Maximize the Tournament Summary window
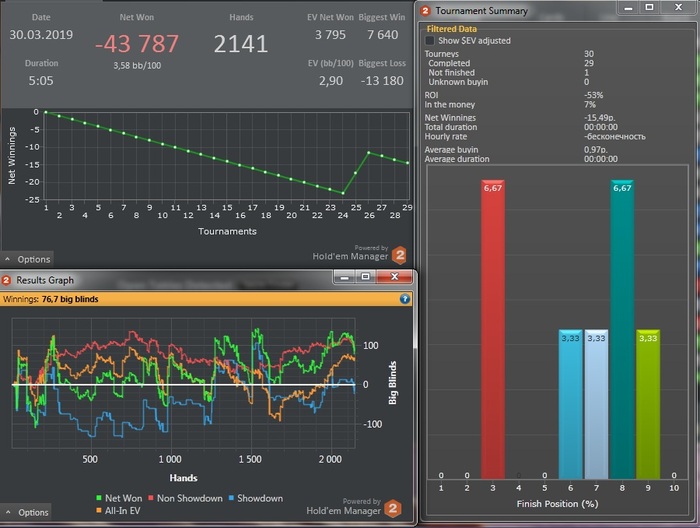 [649, 8]
